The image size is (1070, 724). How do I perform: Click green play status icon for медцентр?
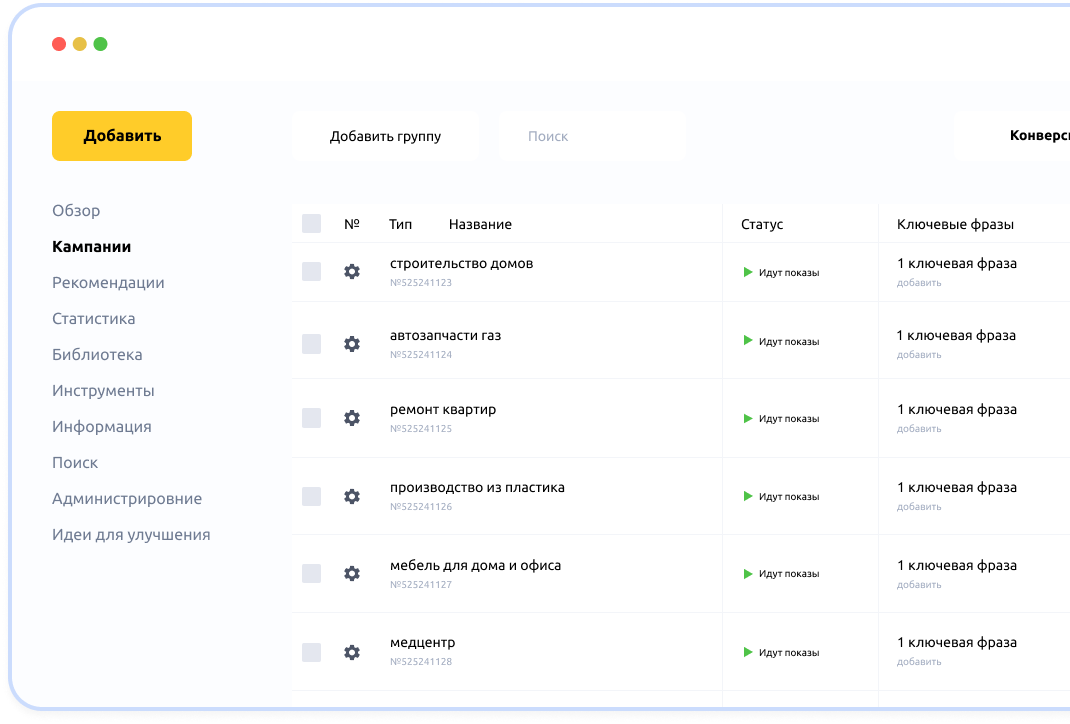(x=748, y=652)
